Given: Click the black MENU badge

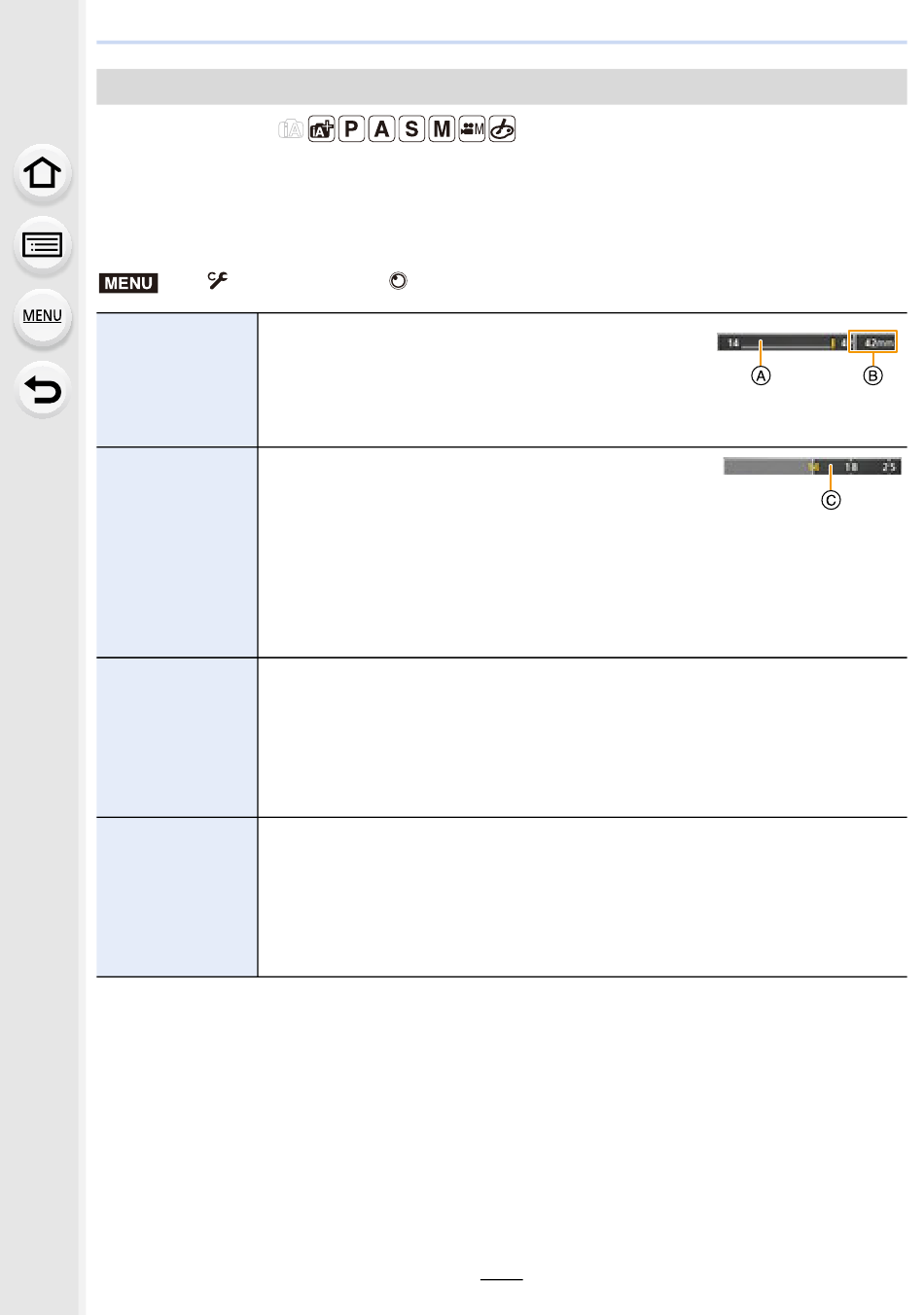Looking at the screenshot, I should 128,283.
